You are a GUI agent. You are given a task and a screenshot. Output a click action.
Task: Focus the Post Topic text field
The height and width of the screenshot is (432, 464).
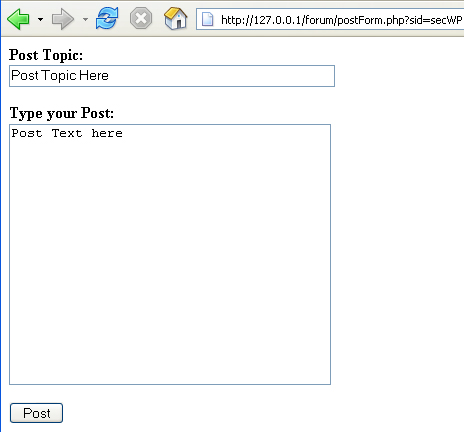172,76
